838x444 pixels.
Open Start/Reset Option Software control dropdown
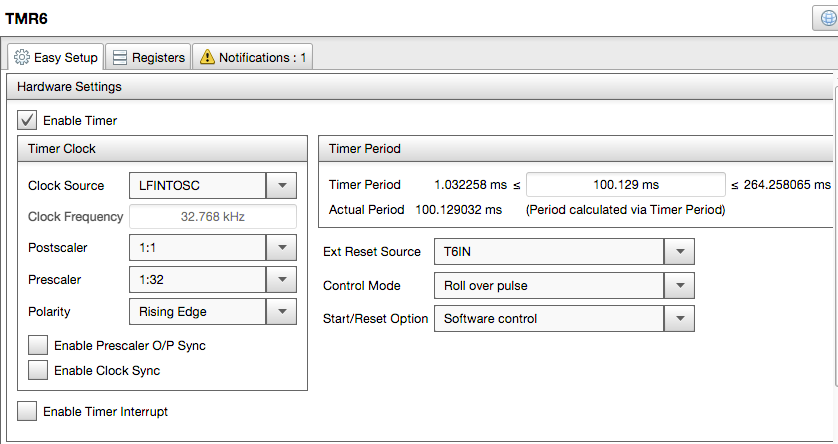pos(679,319)
